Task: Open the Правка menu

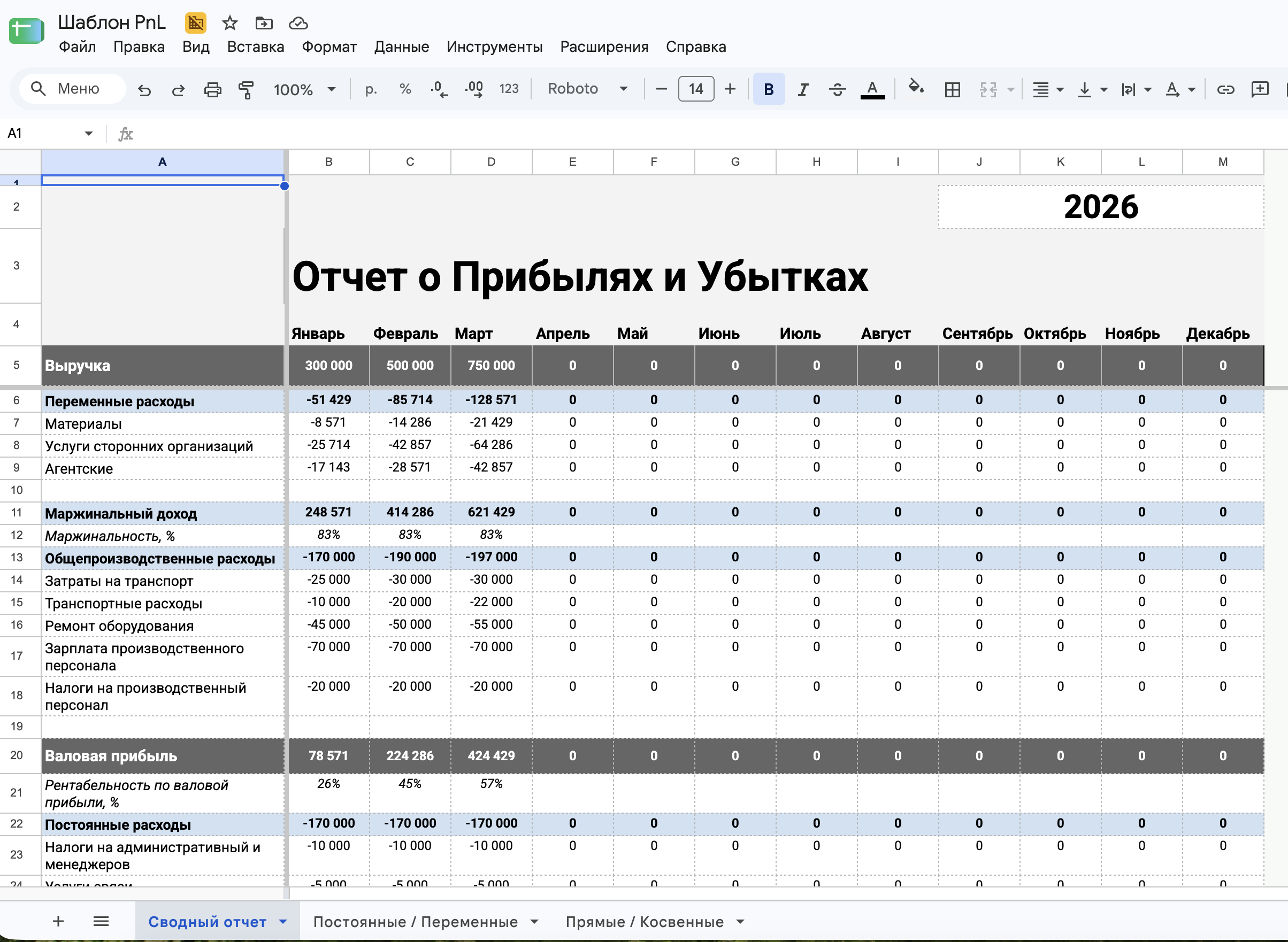Action: click(x=139, y=47)
